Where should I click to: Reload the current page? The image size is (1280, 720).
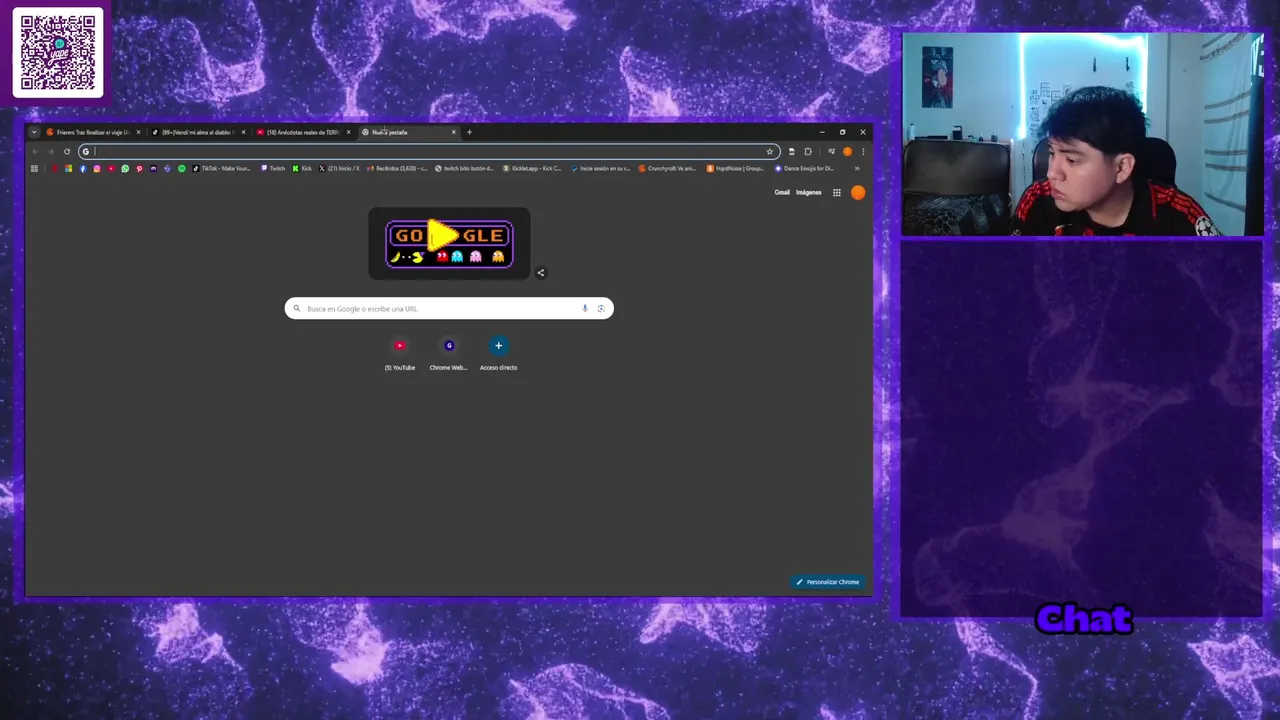pos(67,152)
